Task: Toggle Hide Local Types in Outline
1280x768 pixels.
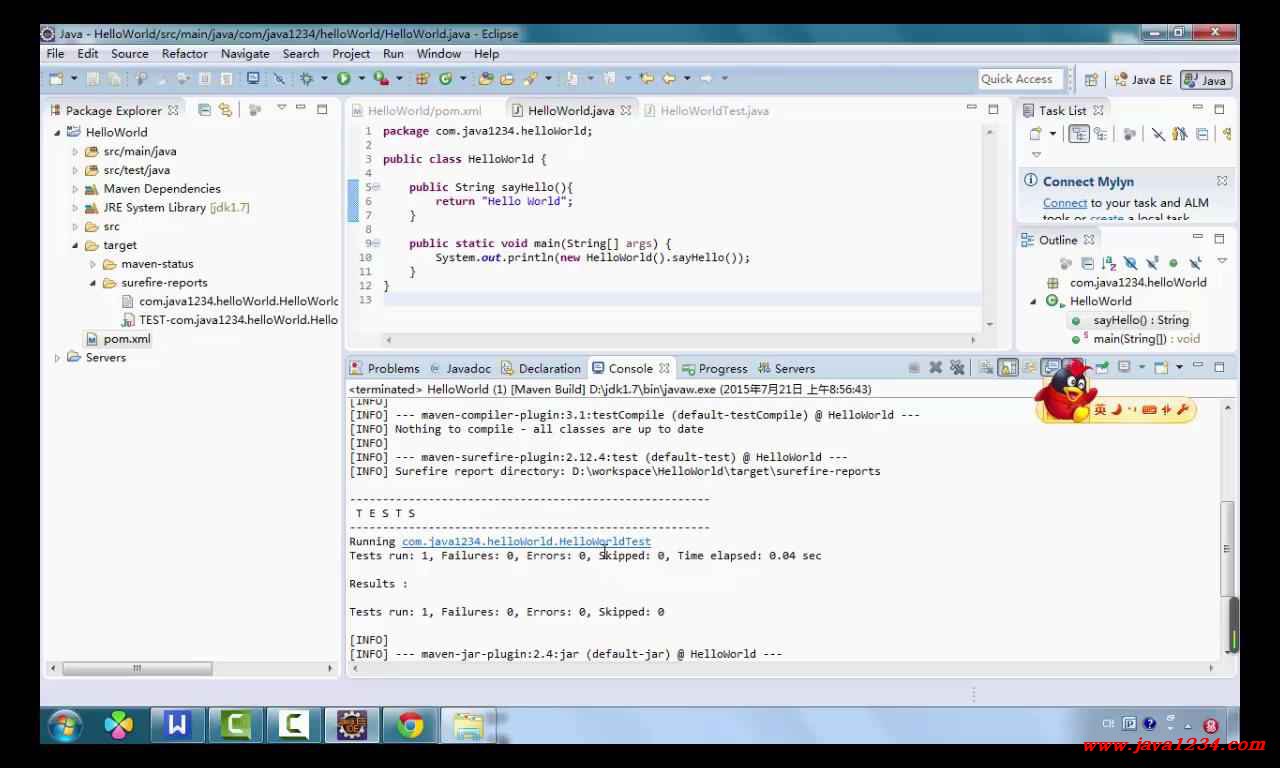Action: coord(1195,263)
